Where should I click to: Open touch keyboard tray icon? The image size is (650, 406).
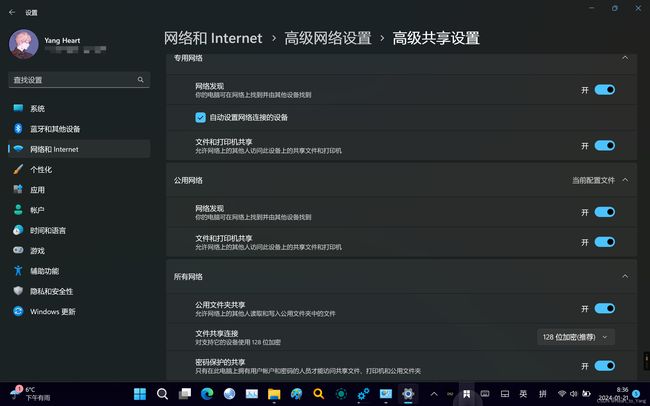[485, 394]
